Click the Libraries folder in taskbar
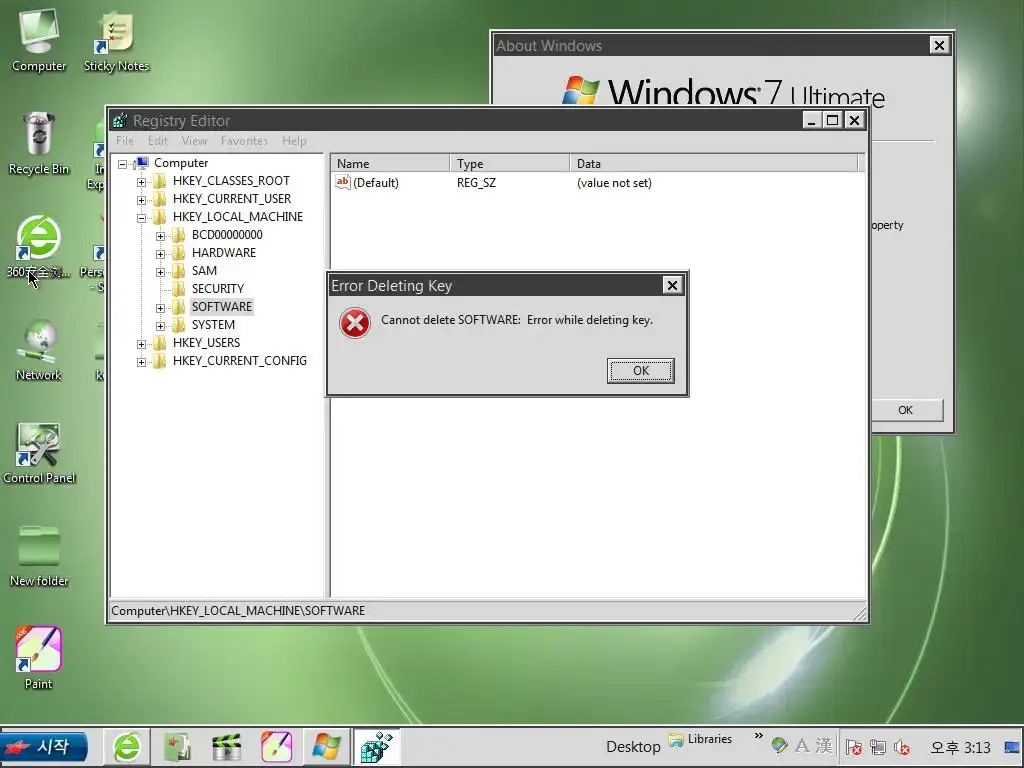The height and width of the screenshot is (768, 1024). pyautogui.click(x=701, y=739)
